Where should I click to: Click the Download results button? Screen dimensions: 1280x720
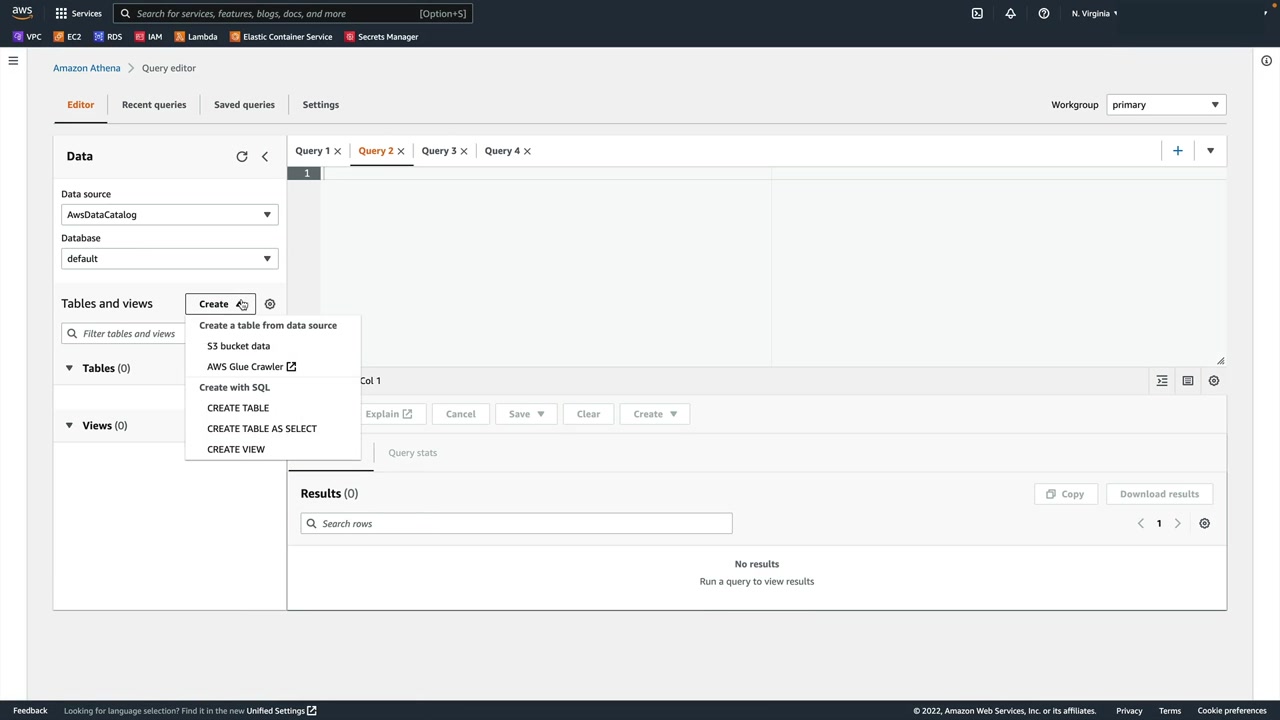(1160, 494)
